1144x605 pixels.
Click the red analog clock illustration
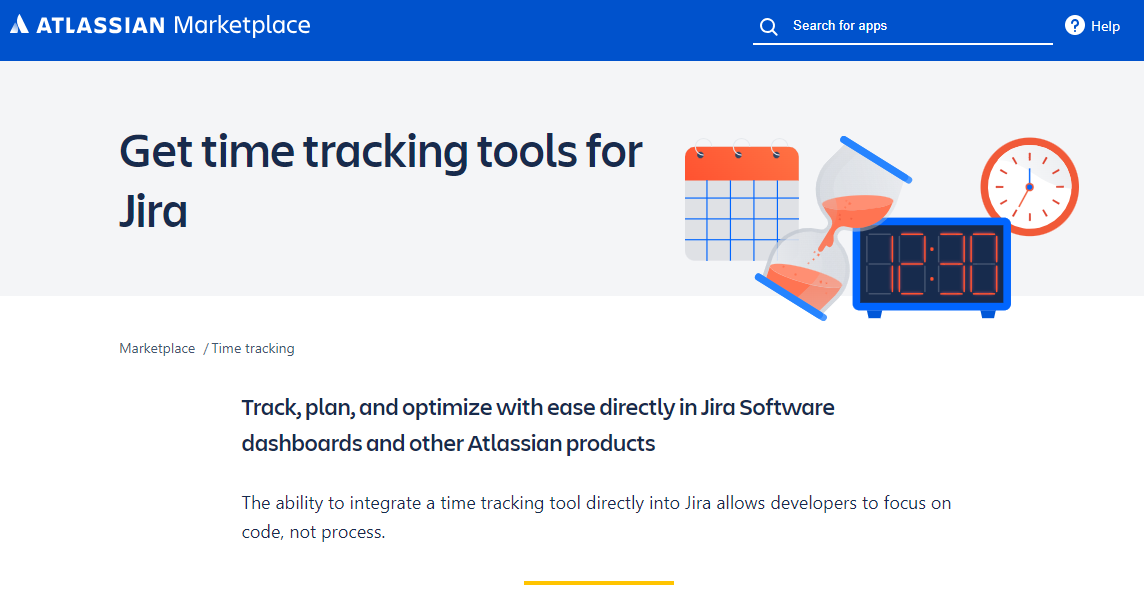point(1028,187)
